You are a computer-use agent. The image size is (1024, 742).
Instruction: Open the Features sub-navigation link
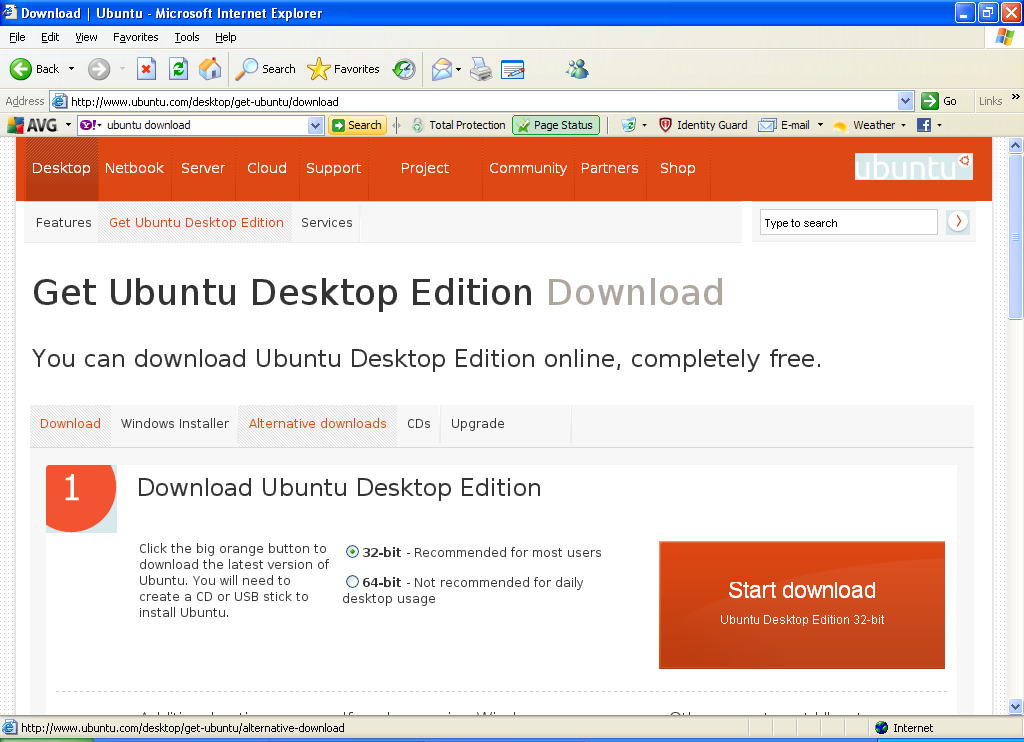[63, 222]
